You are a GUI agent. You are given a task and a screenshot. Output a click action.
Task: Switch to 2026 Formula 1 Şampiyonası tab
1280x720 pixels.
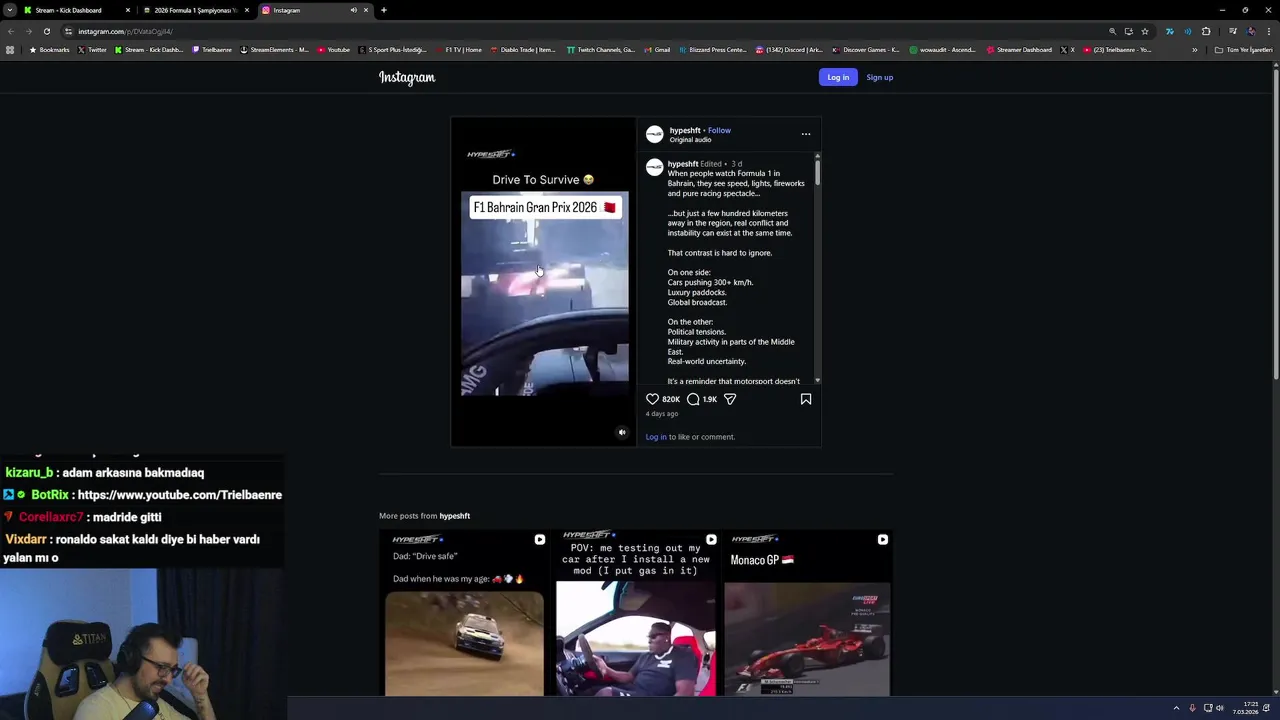coord(195,10)
